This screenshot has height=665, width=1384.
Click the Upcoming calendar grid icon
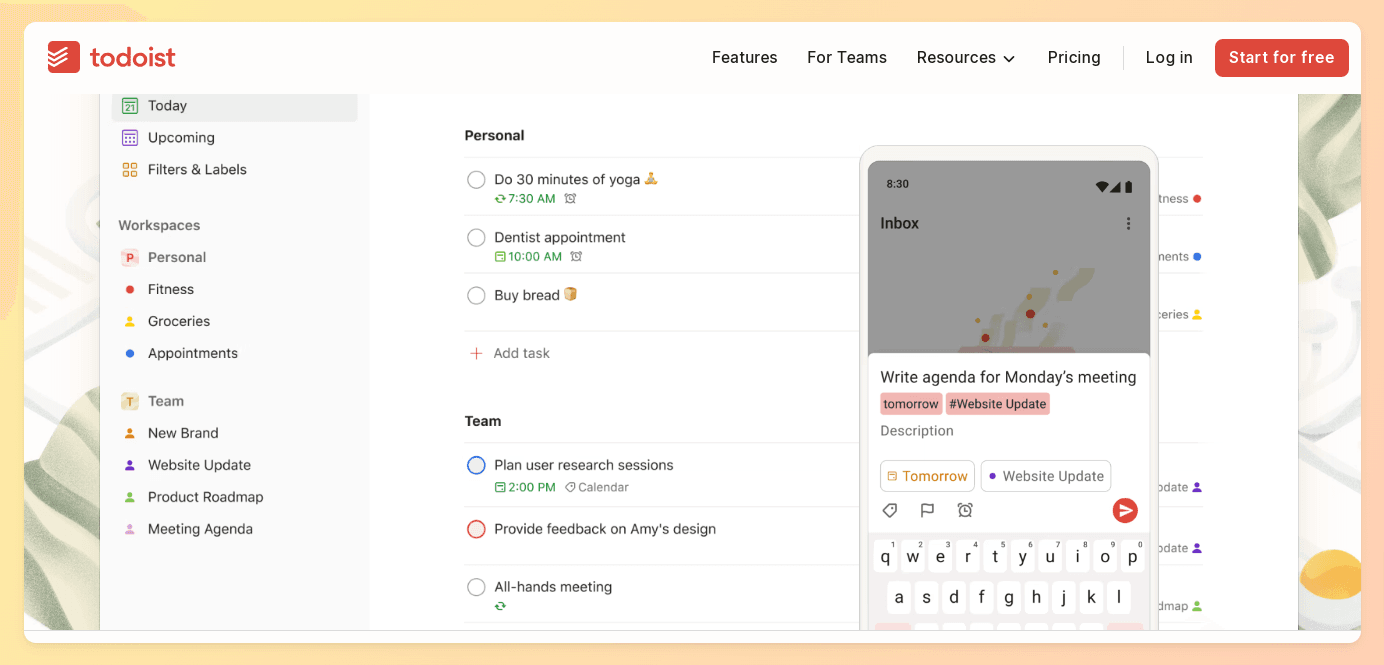pos(130,138)
